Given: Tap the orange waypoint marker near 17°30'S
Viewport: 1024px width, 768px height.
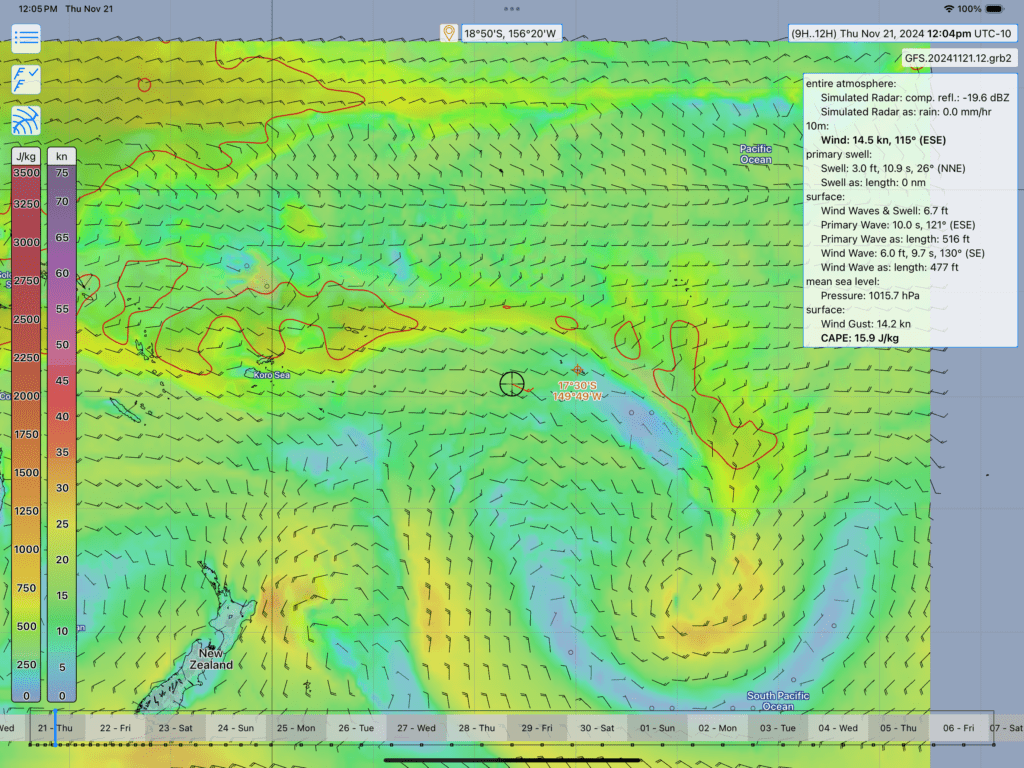Looking at the screenshot, I should [578, 370].
